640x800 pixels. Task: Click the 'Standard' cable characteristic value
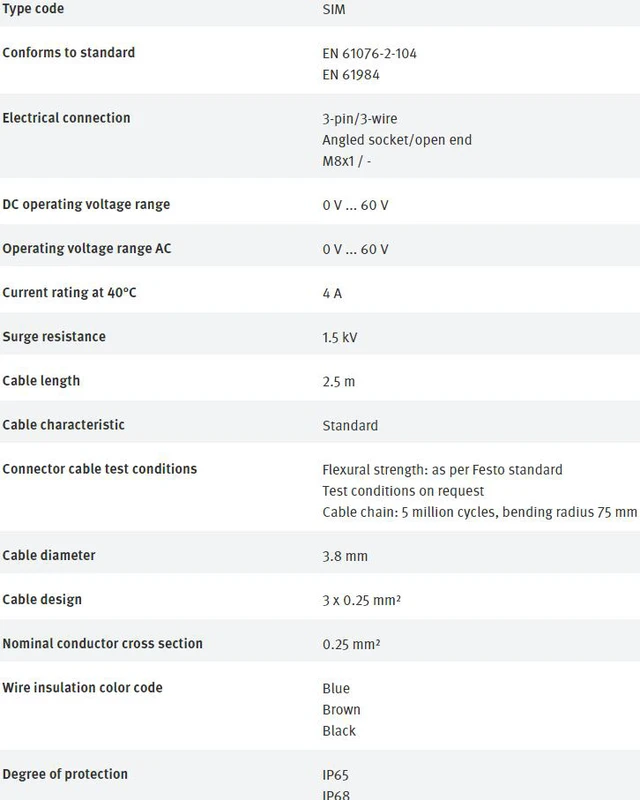click(x=350, y=426)
